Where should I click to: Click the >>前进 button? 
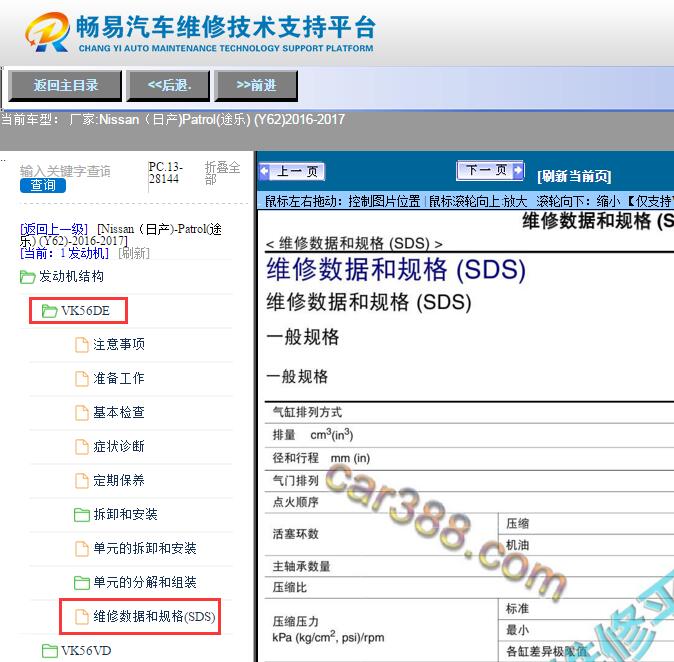pyautogui.click(x=256, y=86)
